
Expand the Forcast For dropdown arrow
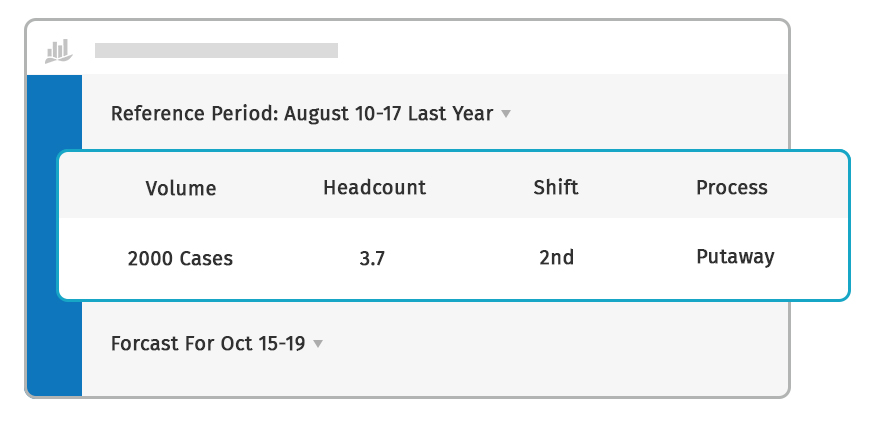[318, 344]
